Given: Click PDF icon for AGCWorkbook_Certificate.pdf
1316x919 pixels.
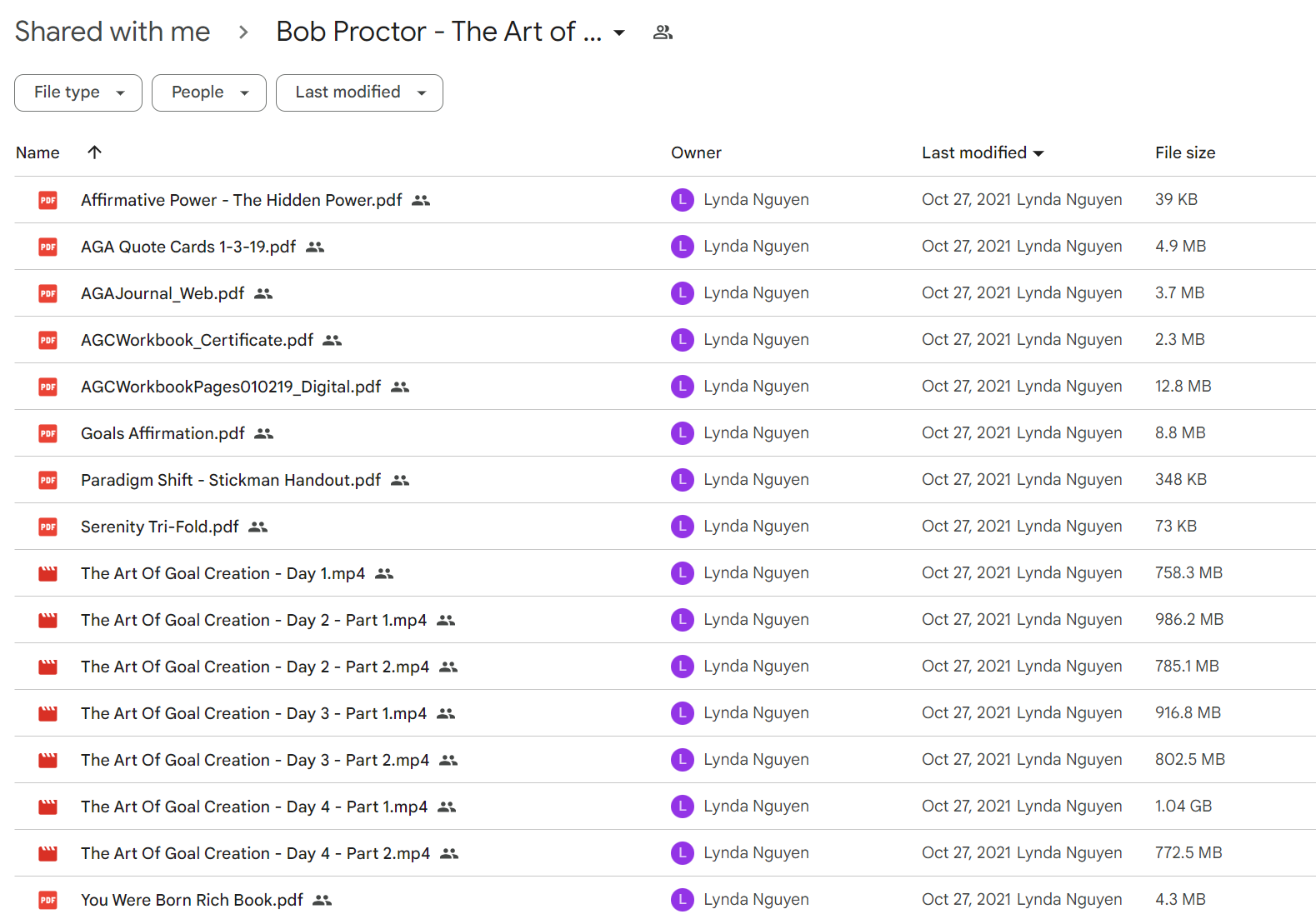Looking at the screenshot, I should point(48,340).
